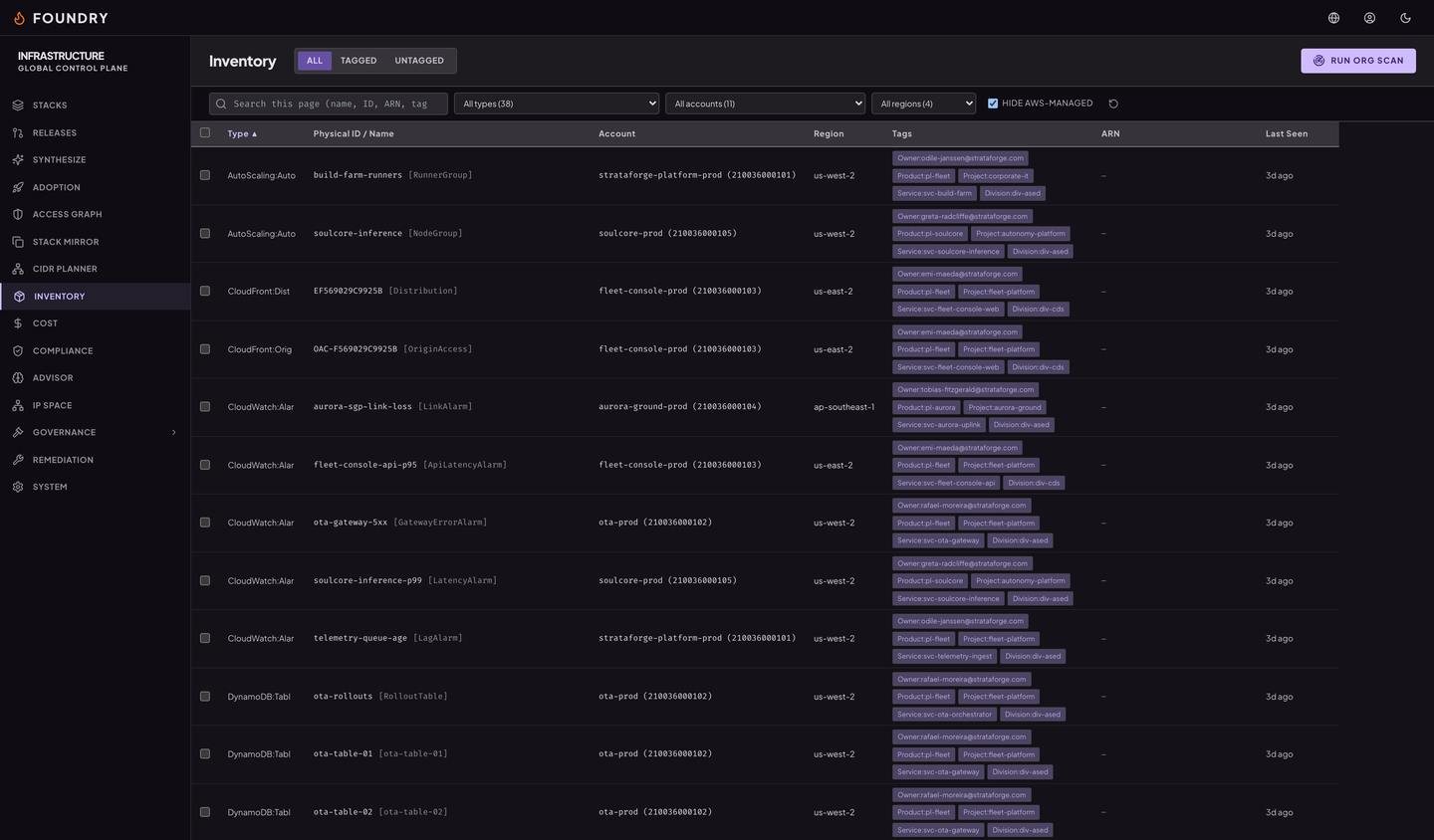Viewport: 1434px width, 840px height.
Task: Click the Last Seen column header
Action: click(x=1287, y=133)
